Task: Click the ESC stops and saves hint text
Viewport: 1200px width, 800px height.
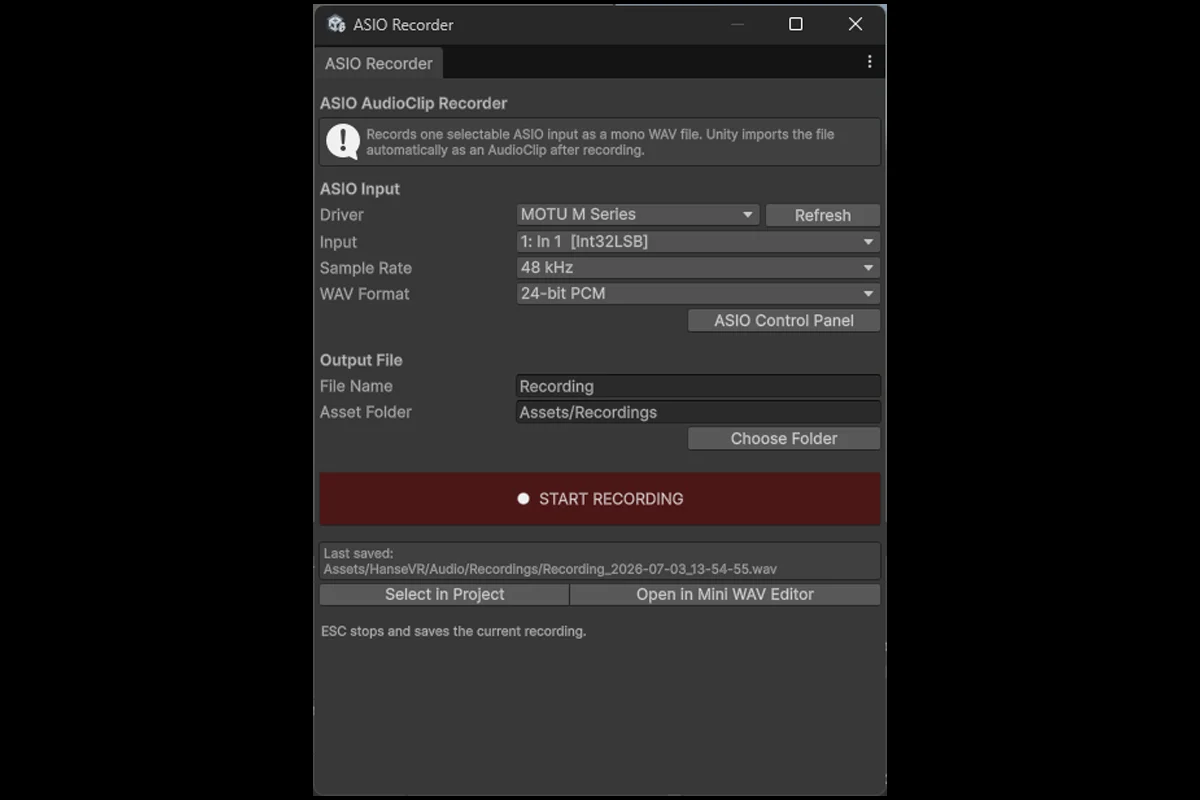Action: [x=453, y=631]
